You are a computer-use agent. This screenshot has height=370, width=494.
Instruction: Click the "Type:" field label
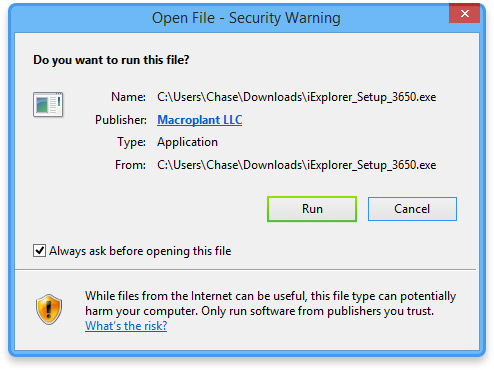pyautogui.click(x=131, y=142)
